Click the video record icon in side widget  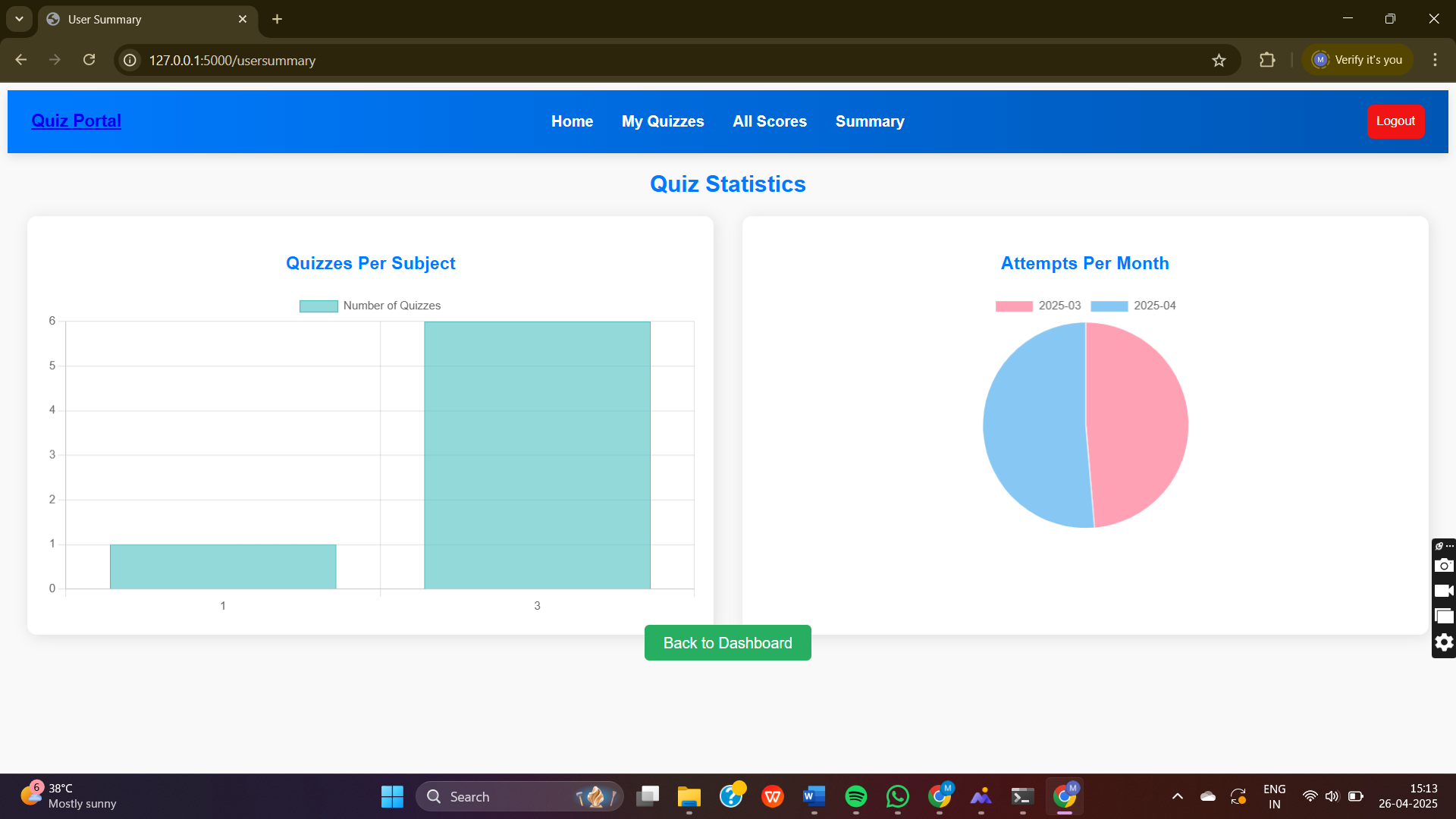point(1444,591)
